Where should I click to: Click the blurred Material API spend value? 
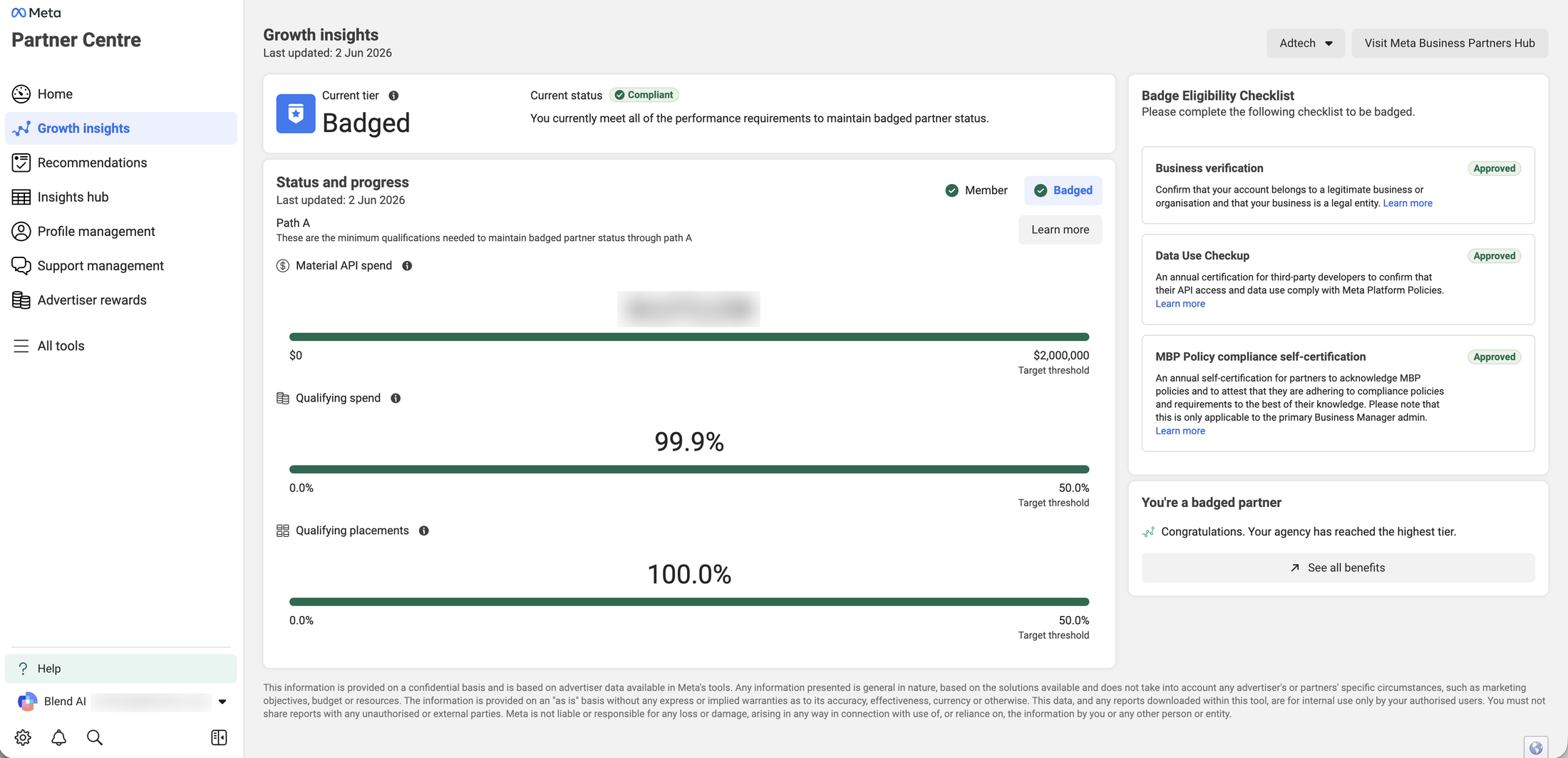(x=688, y=309)
